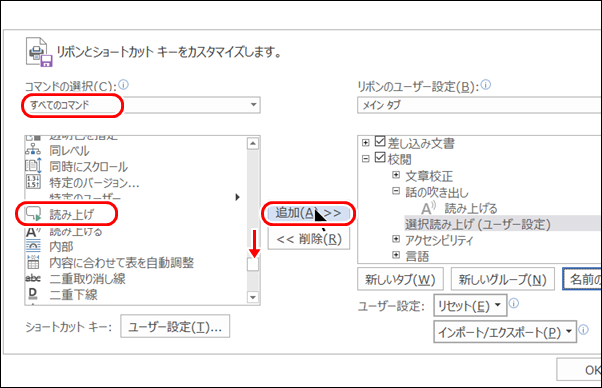
Task: Click the 二重下線 D icon
Action: pyautogui.click(x=33, y=294)
